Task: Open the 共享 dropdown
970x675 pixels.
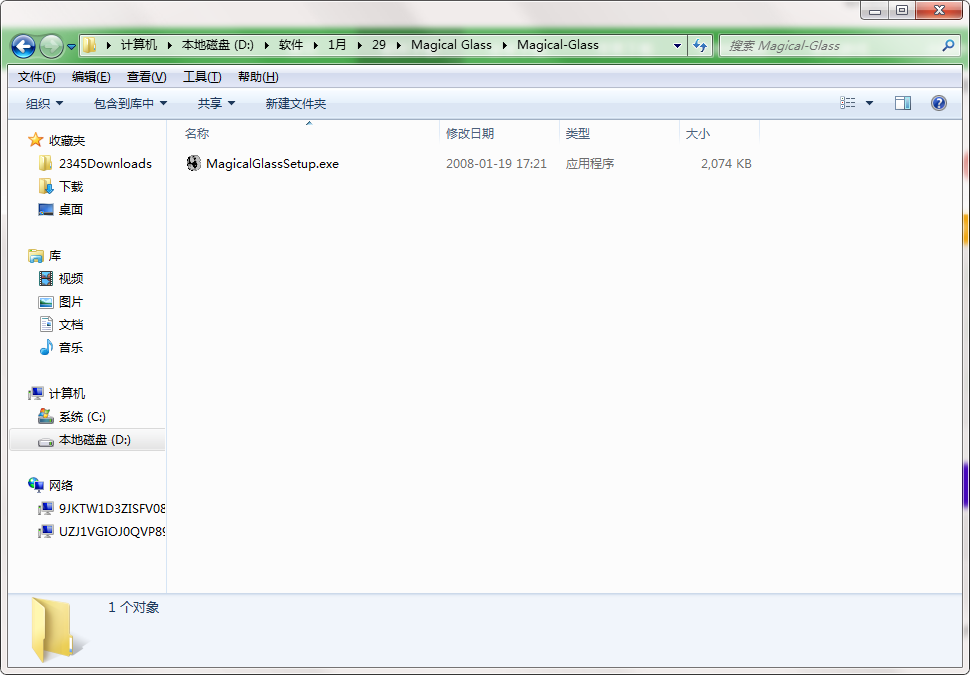Action: click(216, 103)
